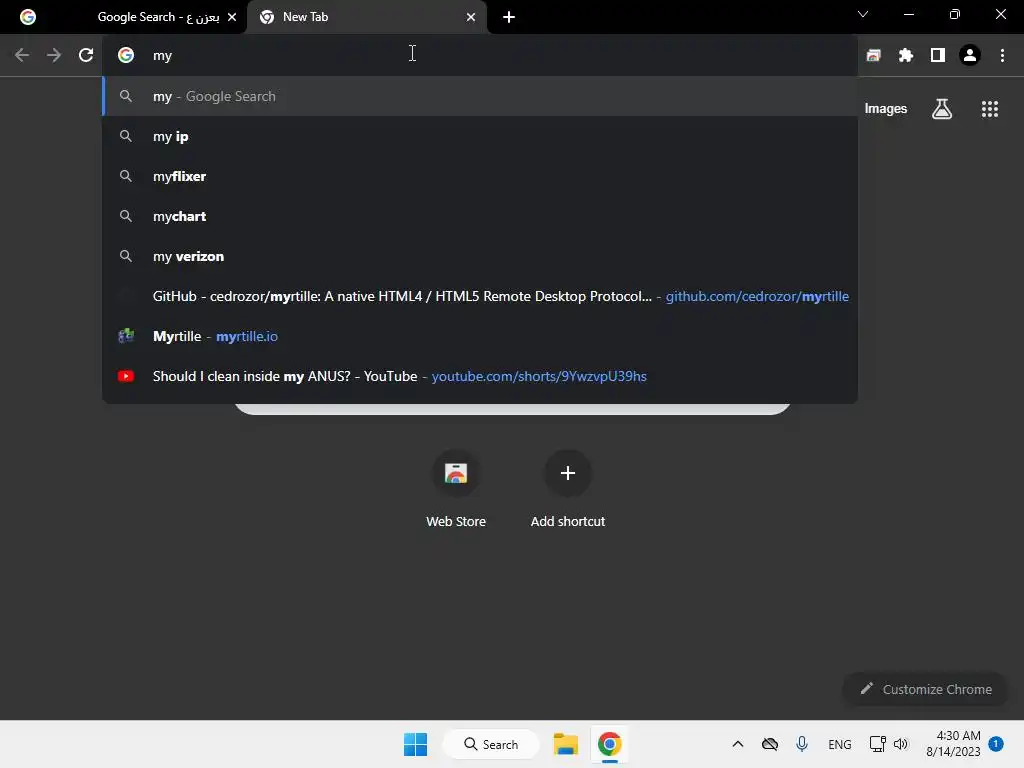Click the taskbar Search box

pyautogui.click(x=491, y=744)
